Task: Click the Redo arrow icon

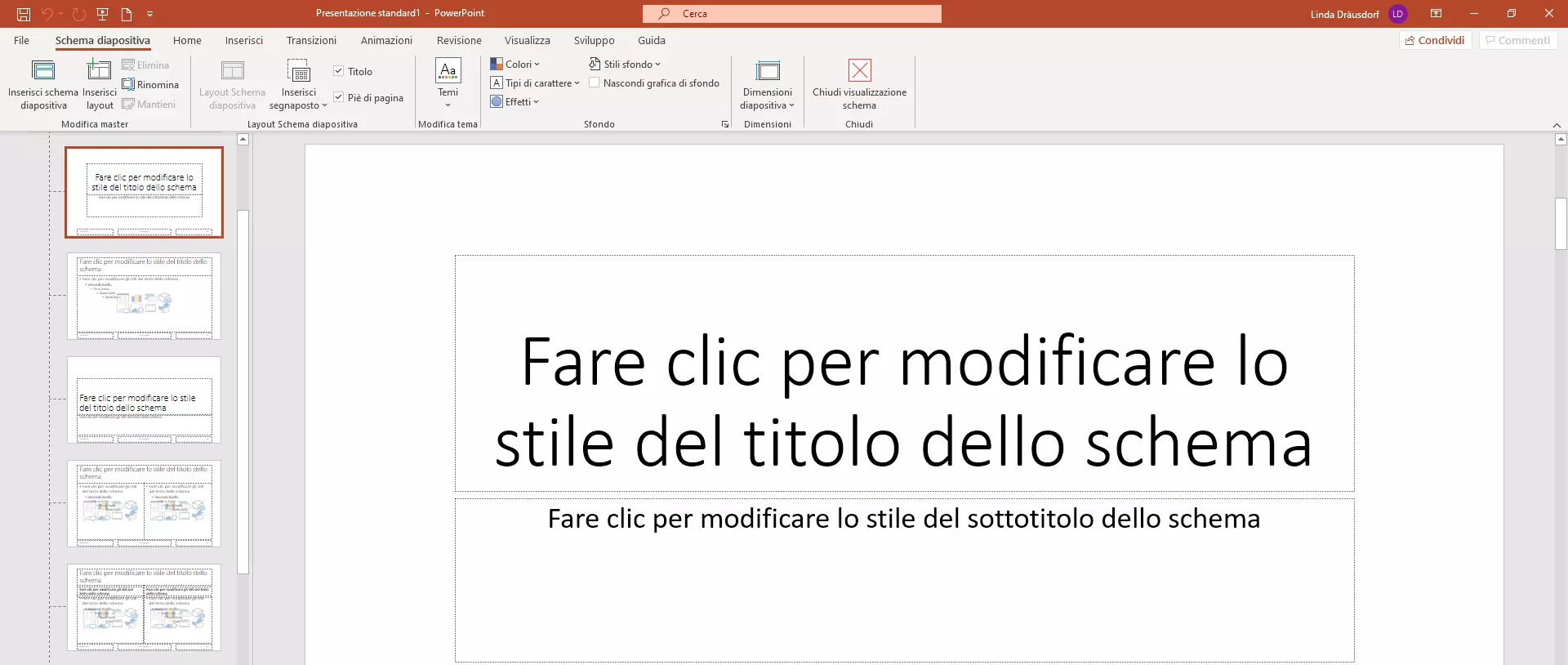Action: pyautogui.click(x=78, y=14)
